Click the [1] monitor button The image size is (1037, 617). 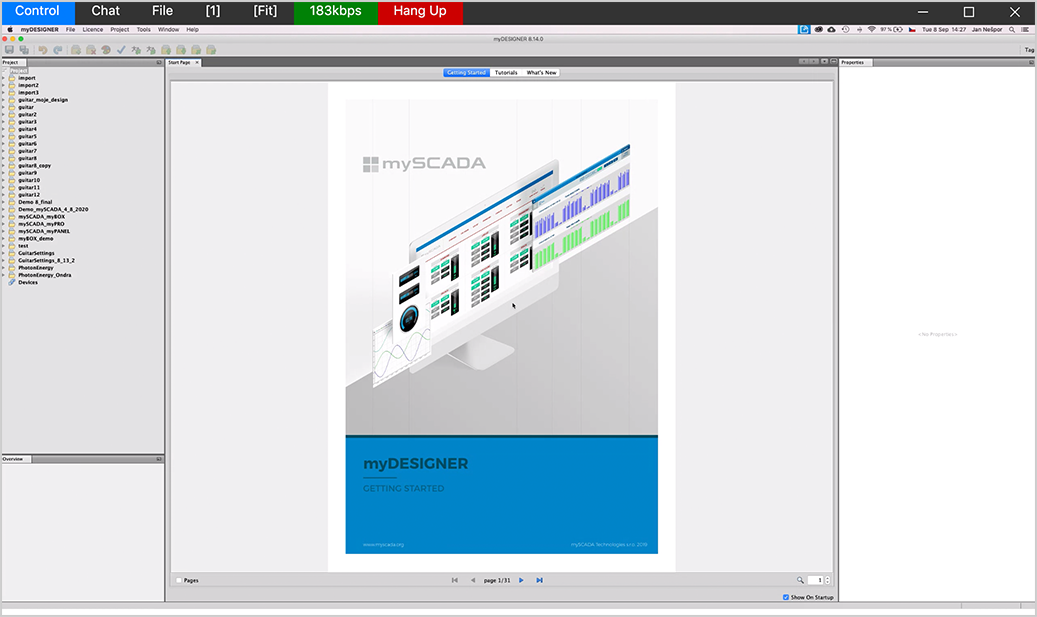pos(212,11)
